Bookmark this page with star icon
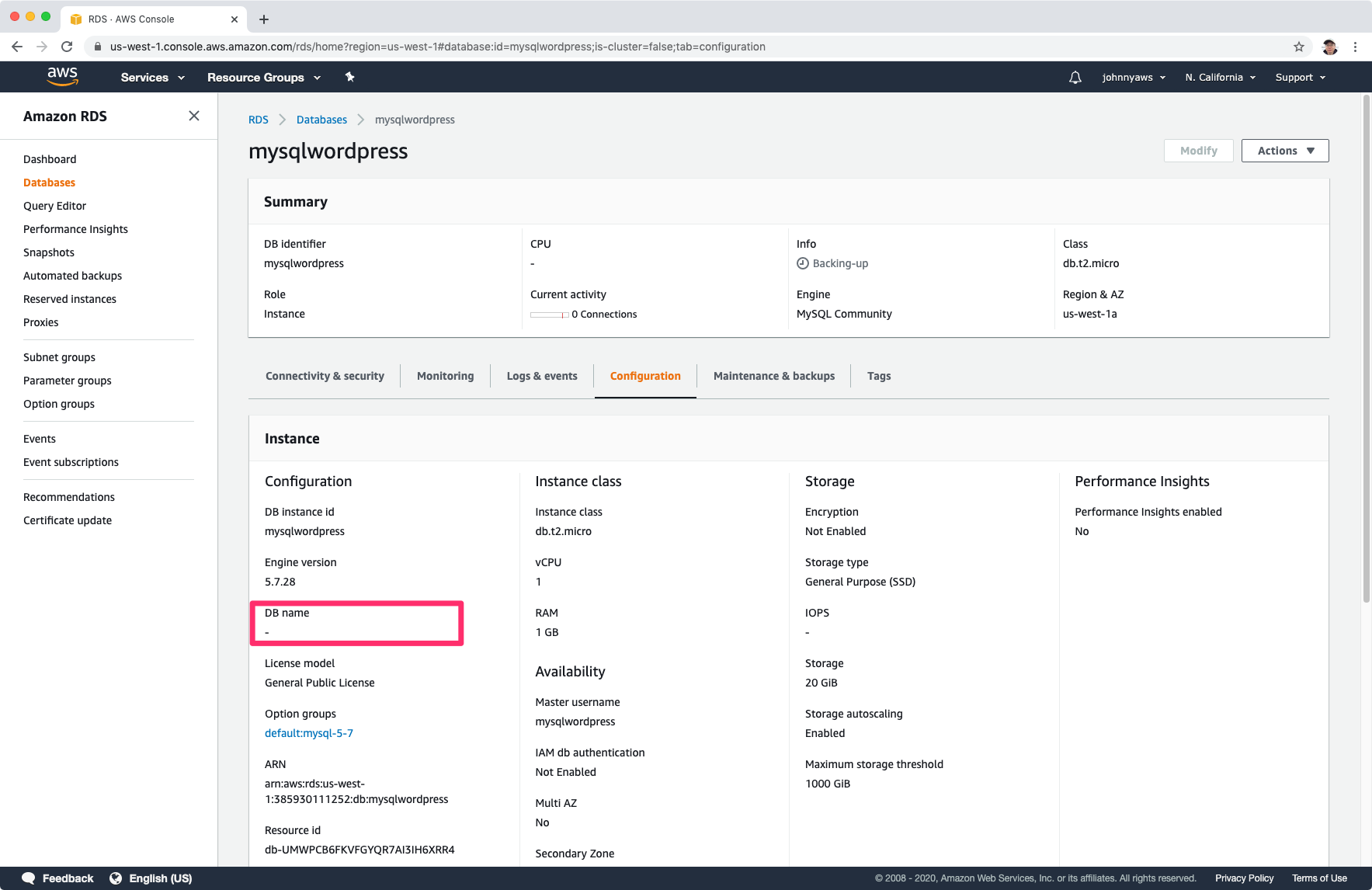 click(x=1299, y=47)
